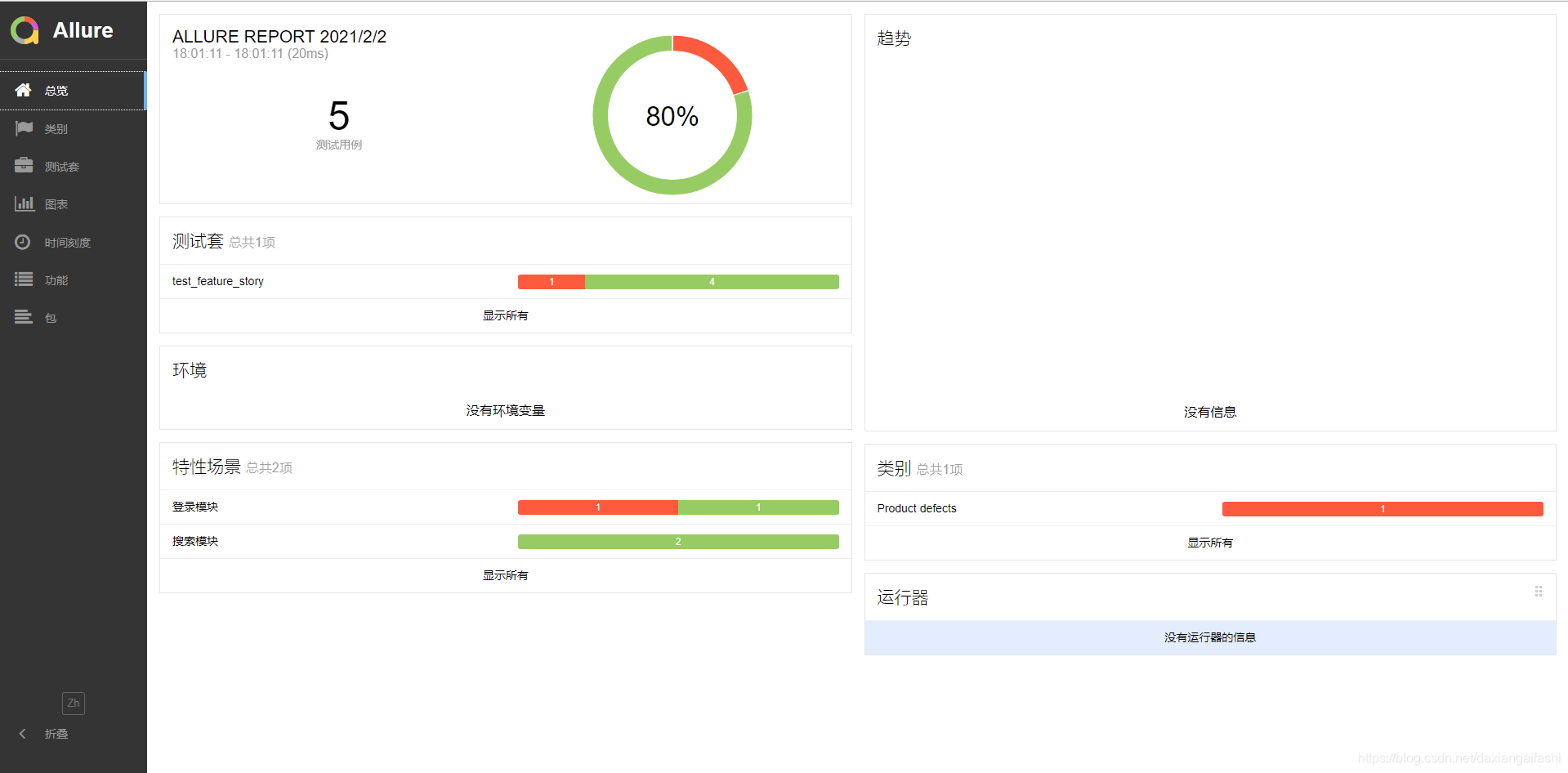Click red failed segment of test_feature_story bar
This screenshot has width=1568, height=773.
coord(552,282)
